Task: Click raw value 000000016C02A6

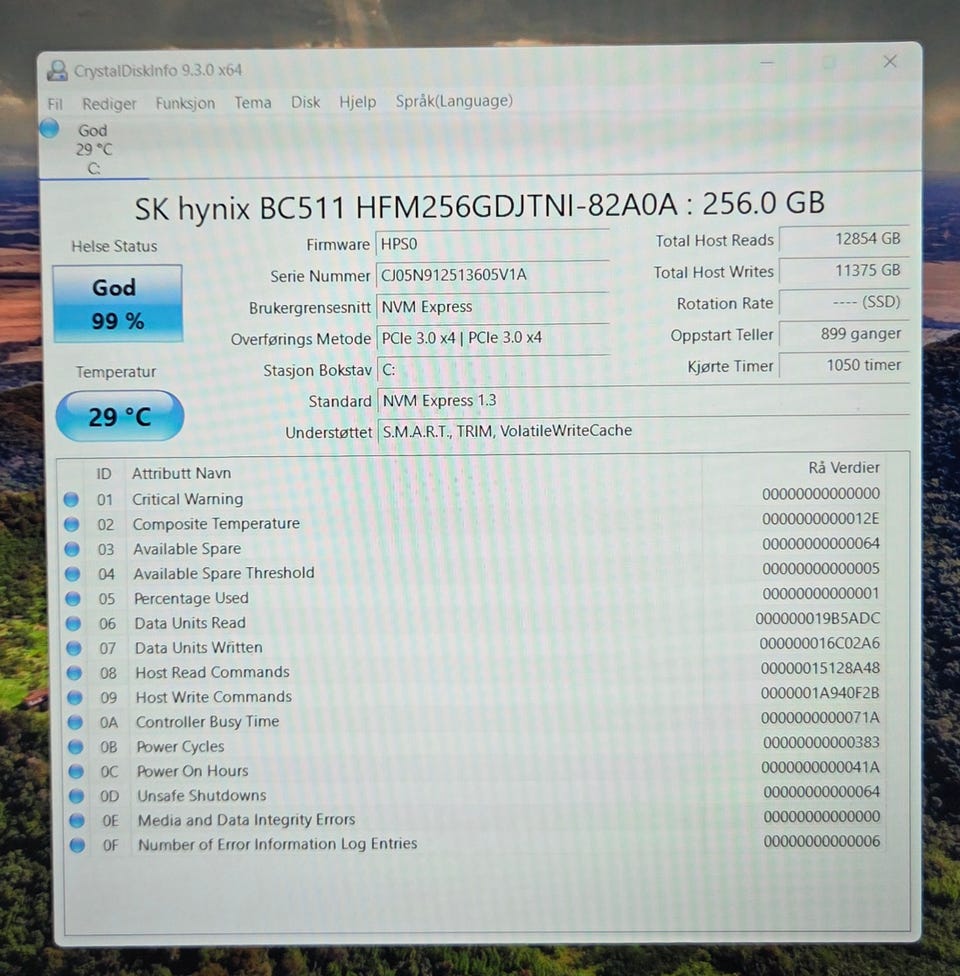Action: (x=819, y=644)
